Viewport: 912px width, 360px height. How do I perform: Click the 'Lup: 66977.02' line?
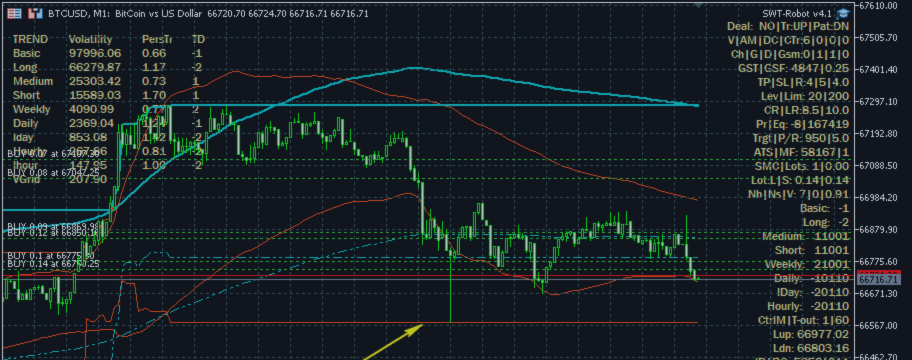point(811,334)
